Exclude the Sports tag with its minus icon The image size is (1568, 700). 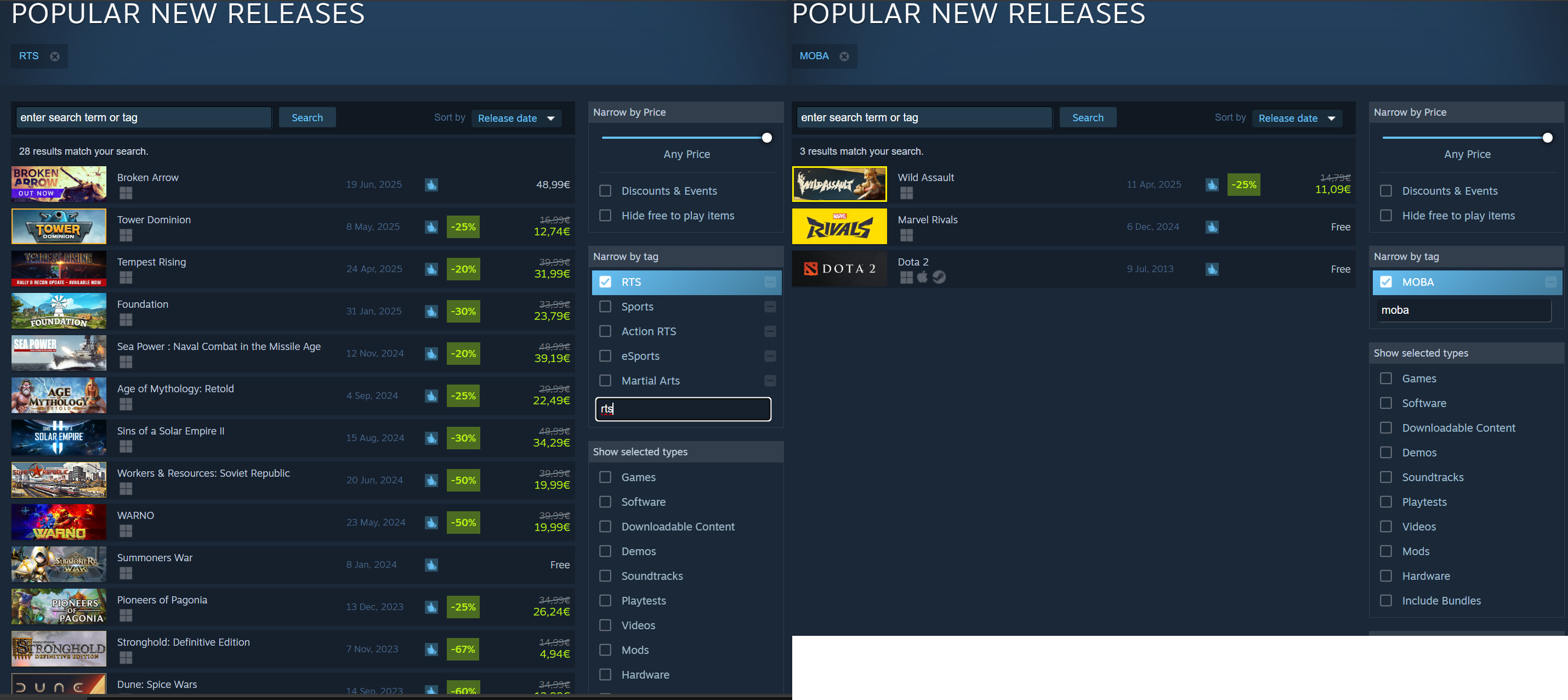tap(770, 307)
